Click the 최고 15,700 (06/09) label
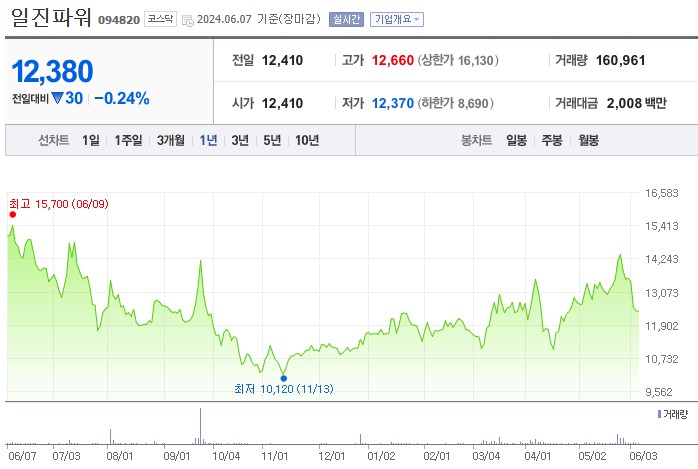The image size is (698, 469). click(x=59, y=204)
